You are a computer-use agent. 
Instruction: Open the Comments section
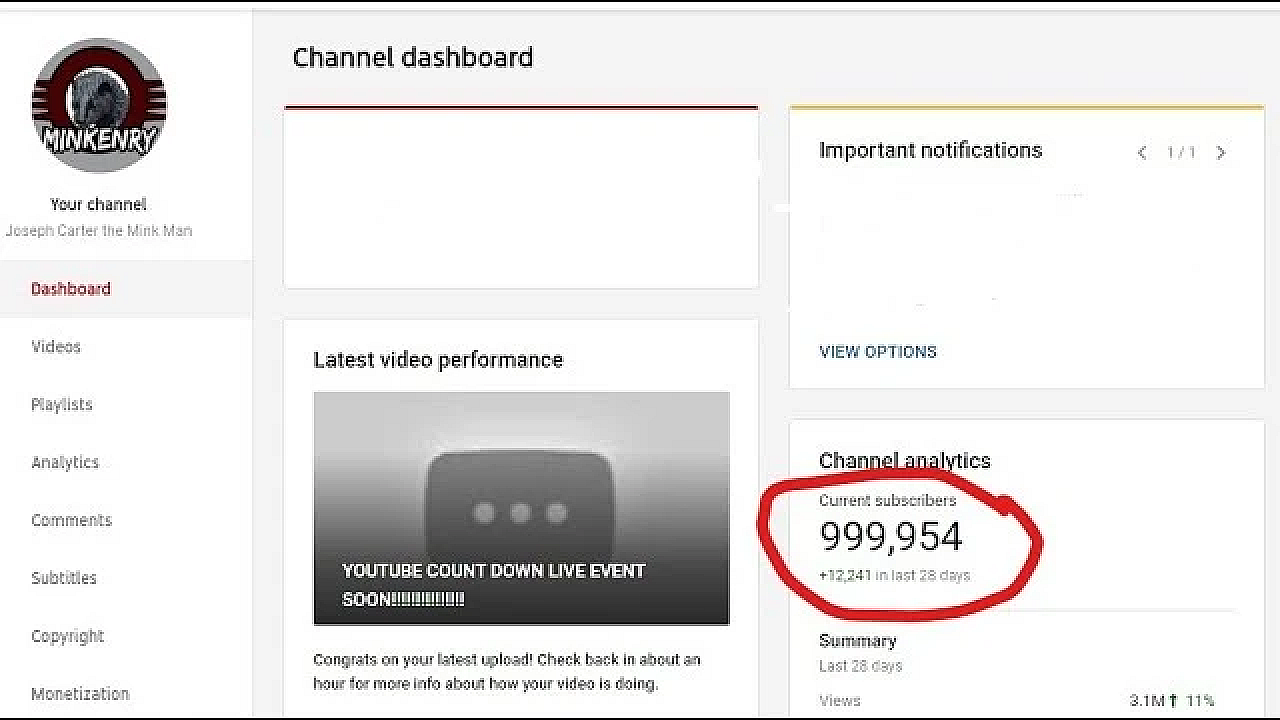point(71,520)
